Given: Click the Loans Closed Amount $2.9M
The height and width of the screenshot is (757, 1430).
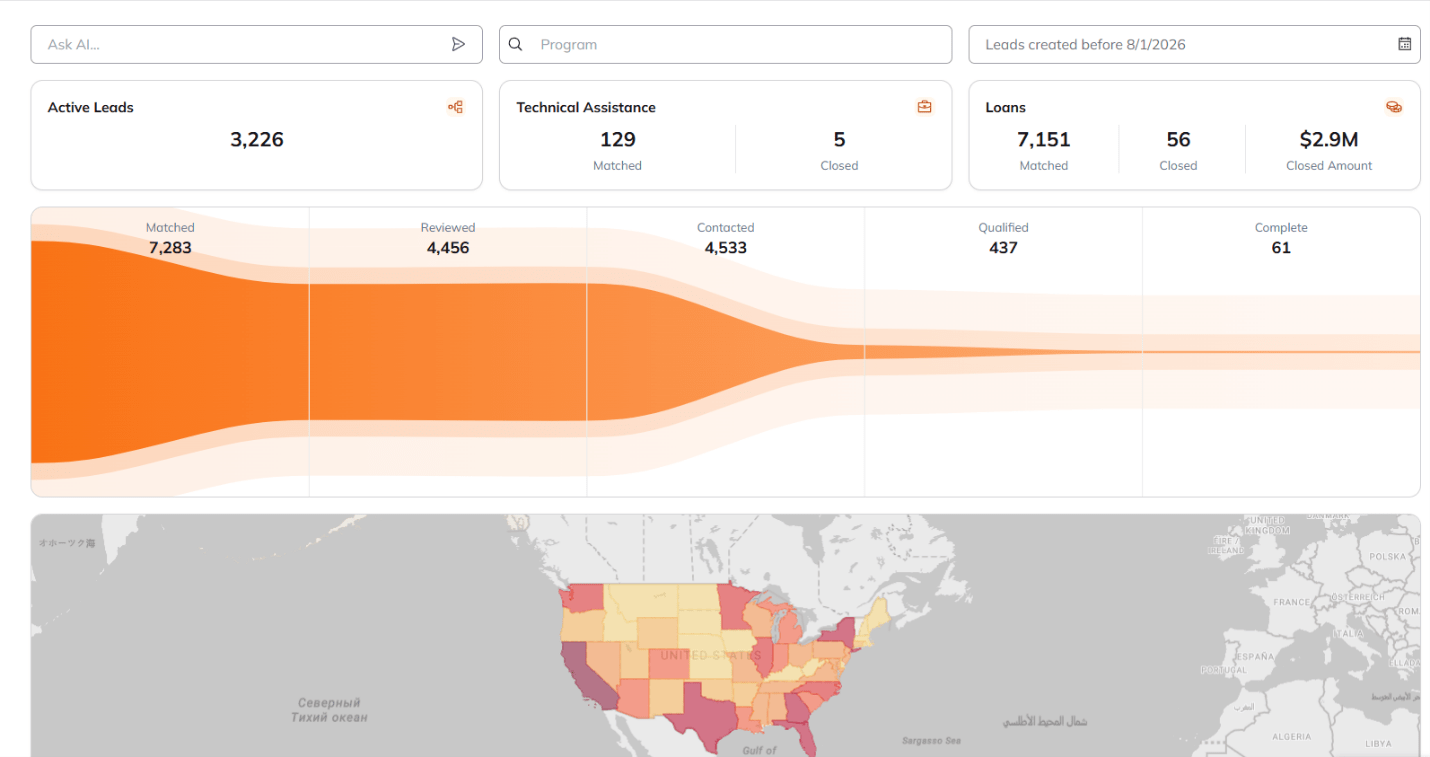Looking at the screenshot, I should (1329, 140).
